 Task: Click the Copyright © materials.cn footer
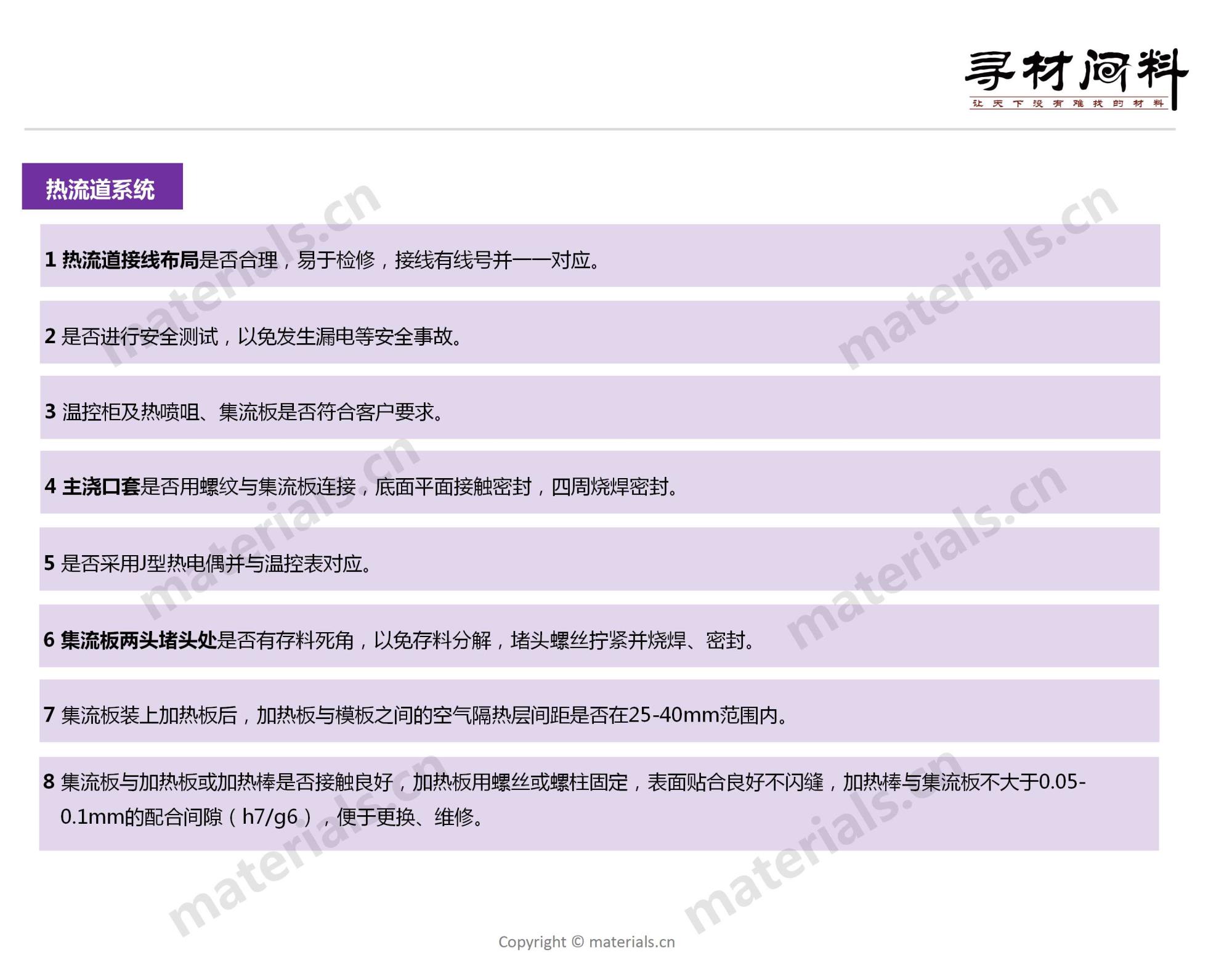pyautogui.click(x=586, y=942)
